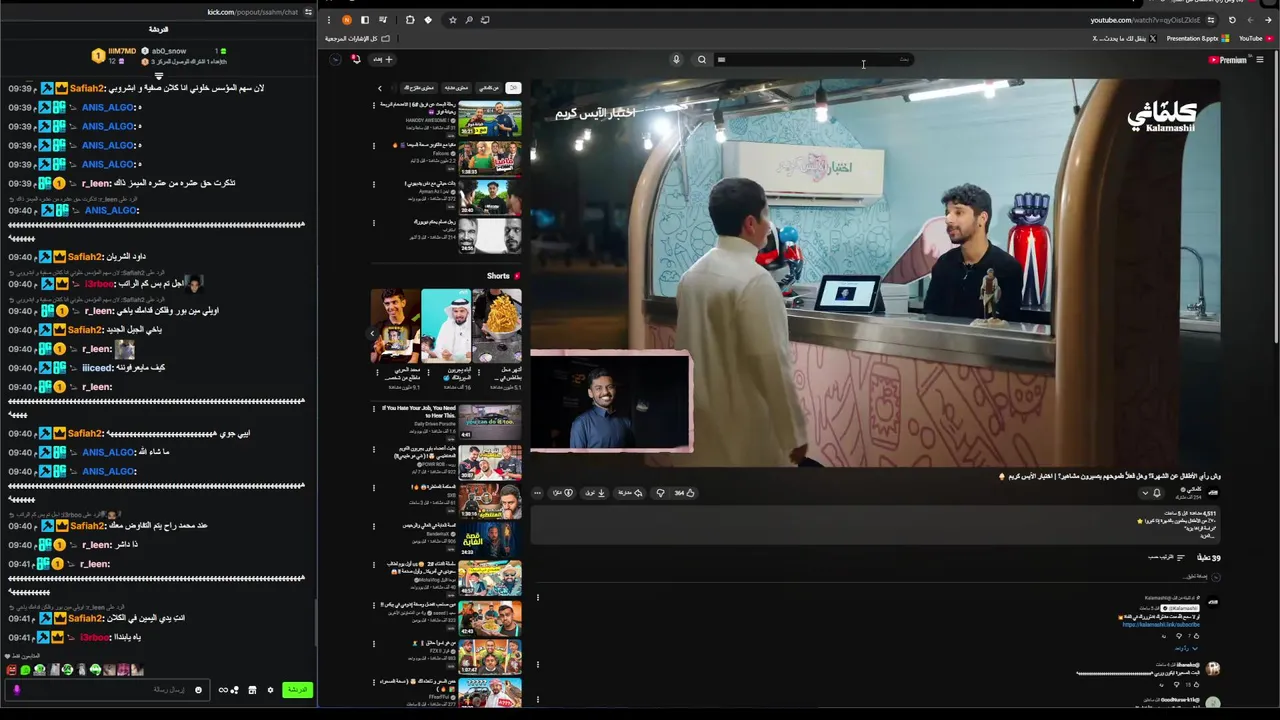This screenshot has height=720, width=1280.
Task: Click Kick chat message input field
Action: 107,690
